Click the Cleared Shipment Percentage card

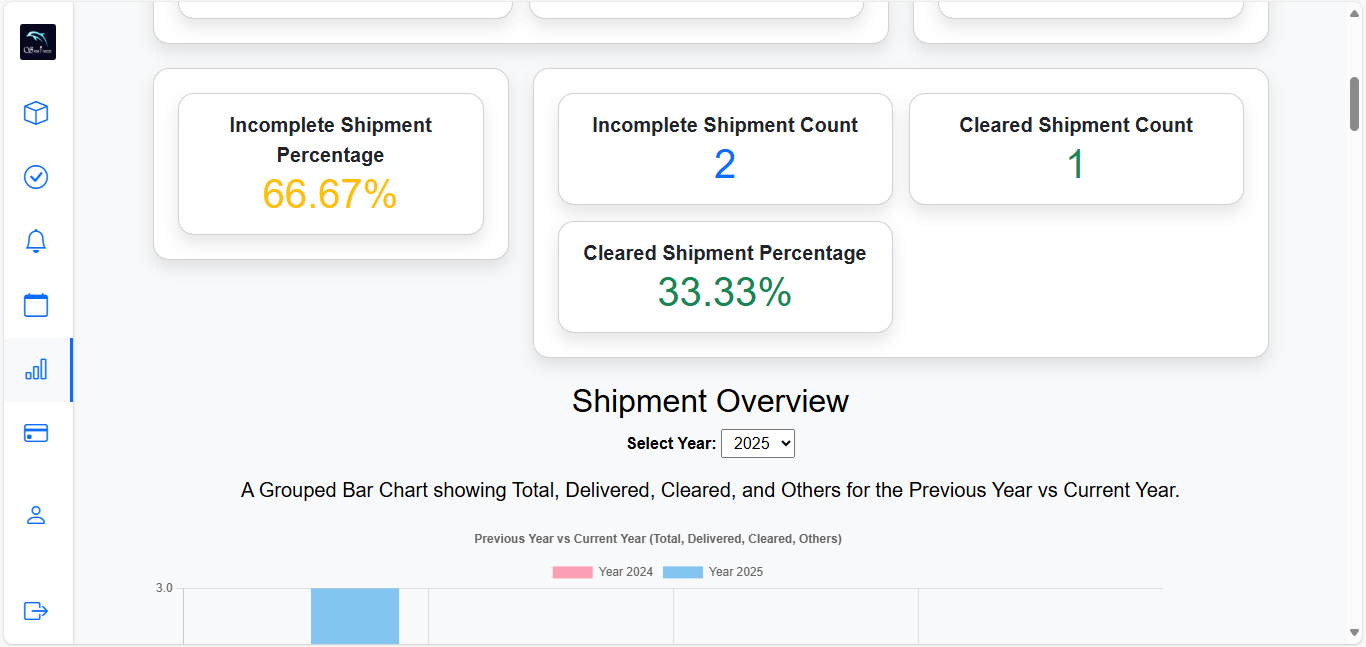click(x=725, y=277)
